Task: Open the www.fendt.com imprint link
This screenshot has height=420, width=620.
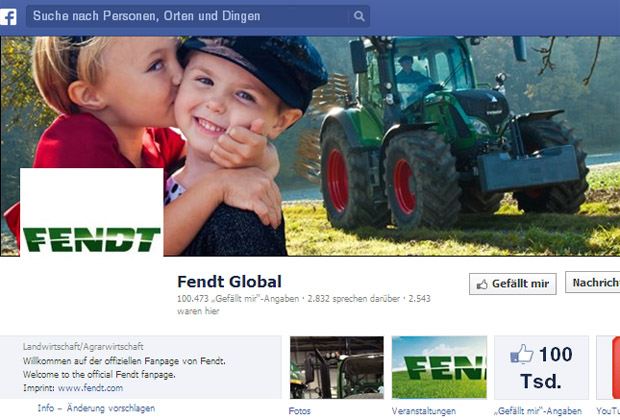Action: (91, 388)
